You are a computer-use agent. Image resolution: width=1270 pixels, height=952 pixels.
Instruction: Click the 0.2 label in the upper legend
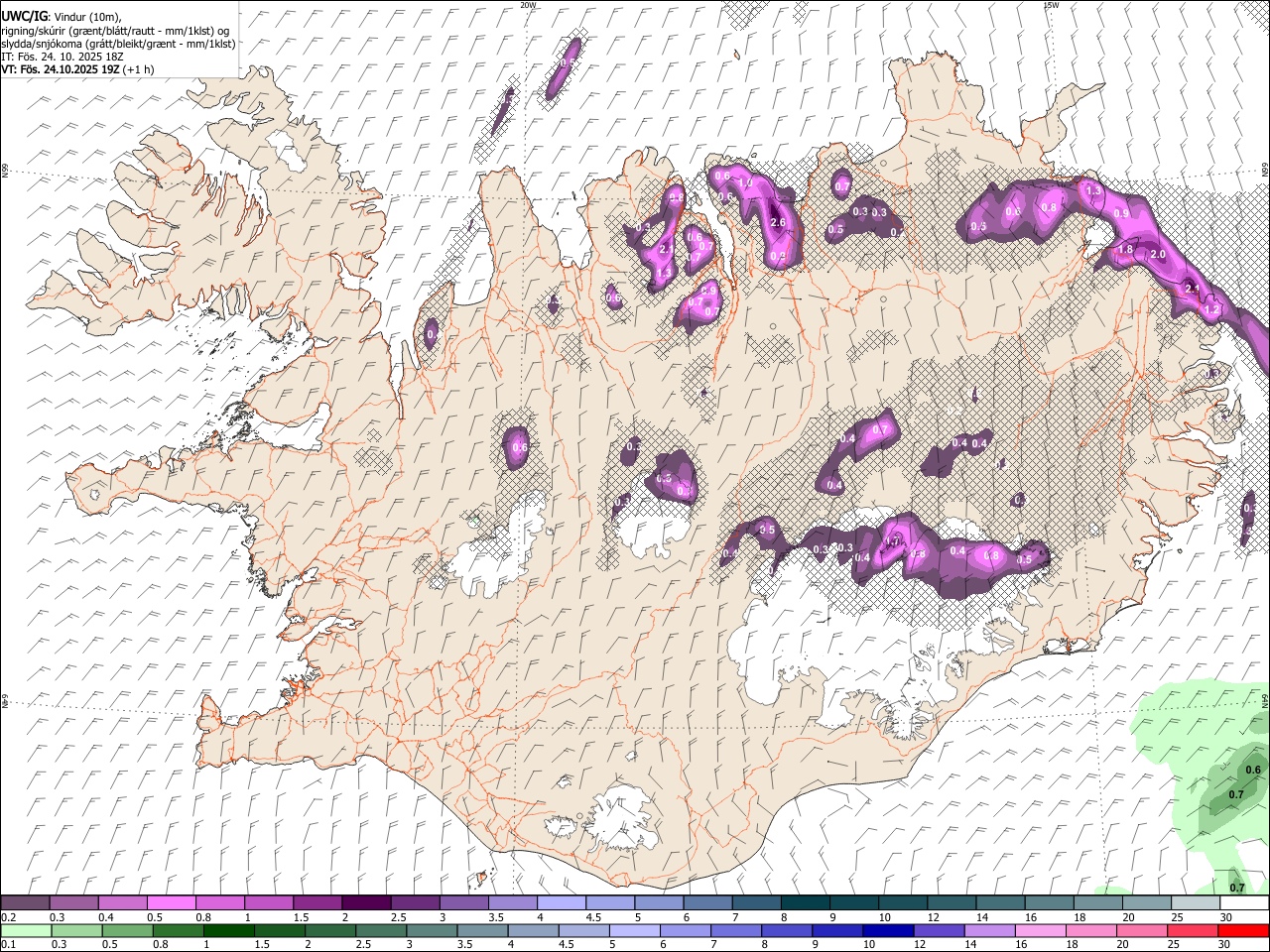coord(10,917)
